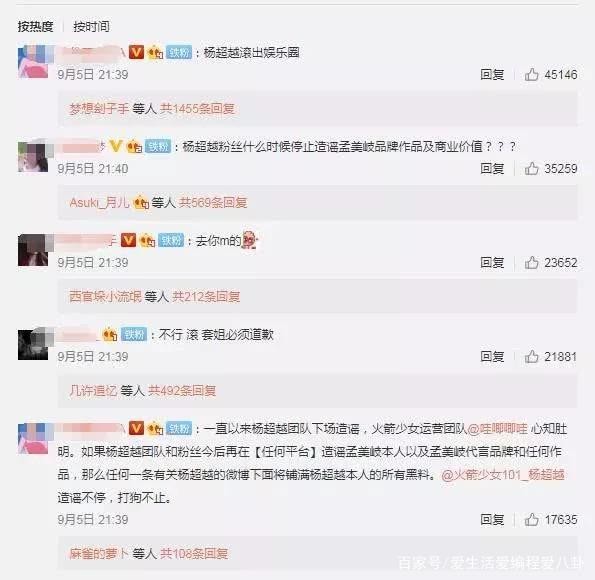
Task: Open the @哇唧唧哇 mention link
Action: [x=497, y=429]
